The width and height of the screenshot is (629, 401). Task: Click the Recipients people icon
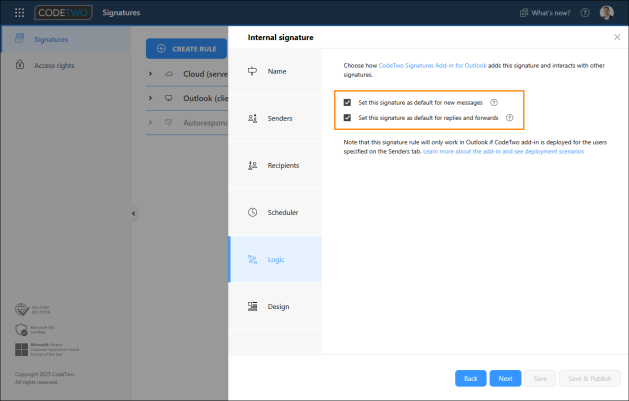[252, 165]
